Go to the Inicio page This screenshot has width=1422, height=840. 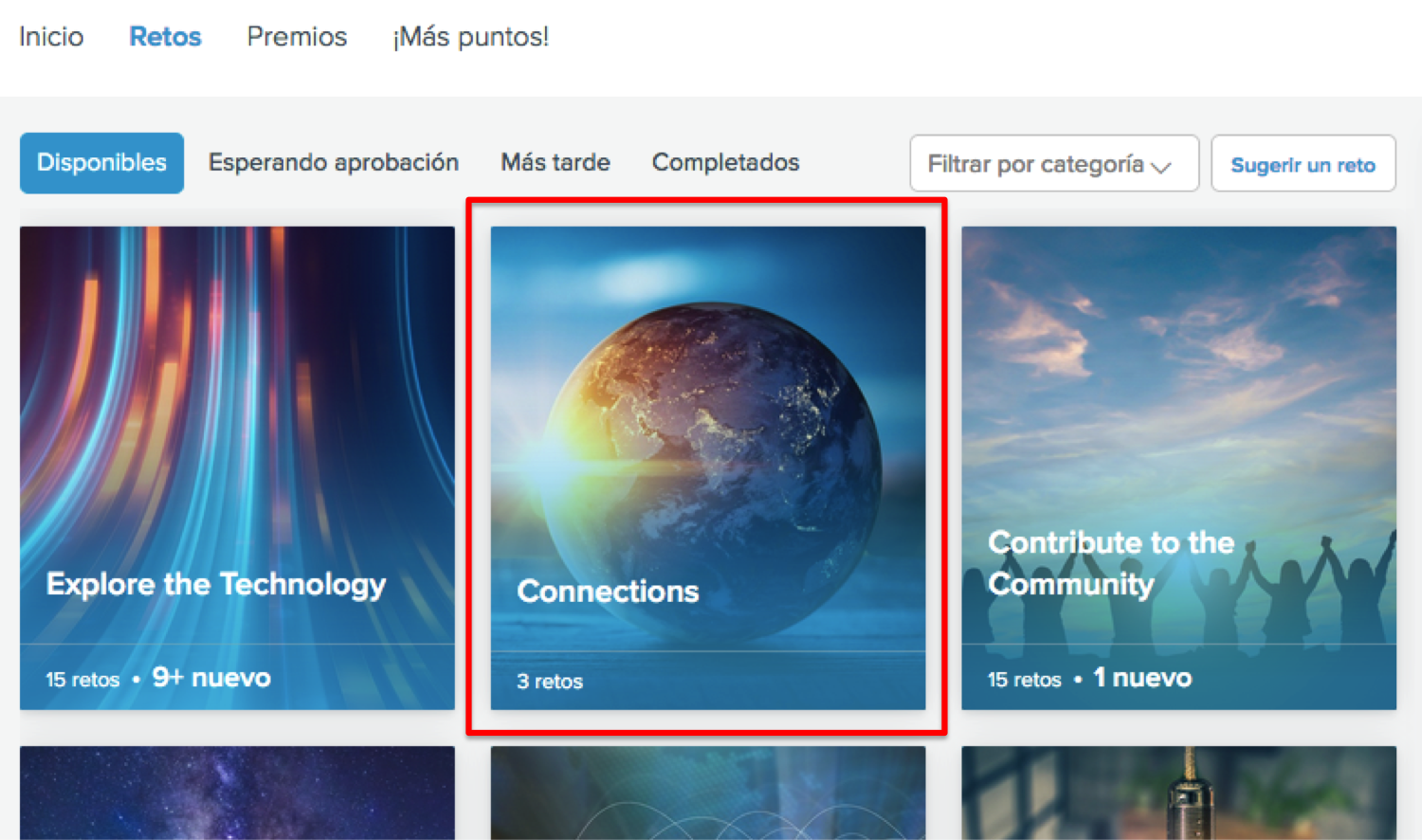(x=51, y=37)
